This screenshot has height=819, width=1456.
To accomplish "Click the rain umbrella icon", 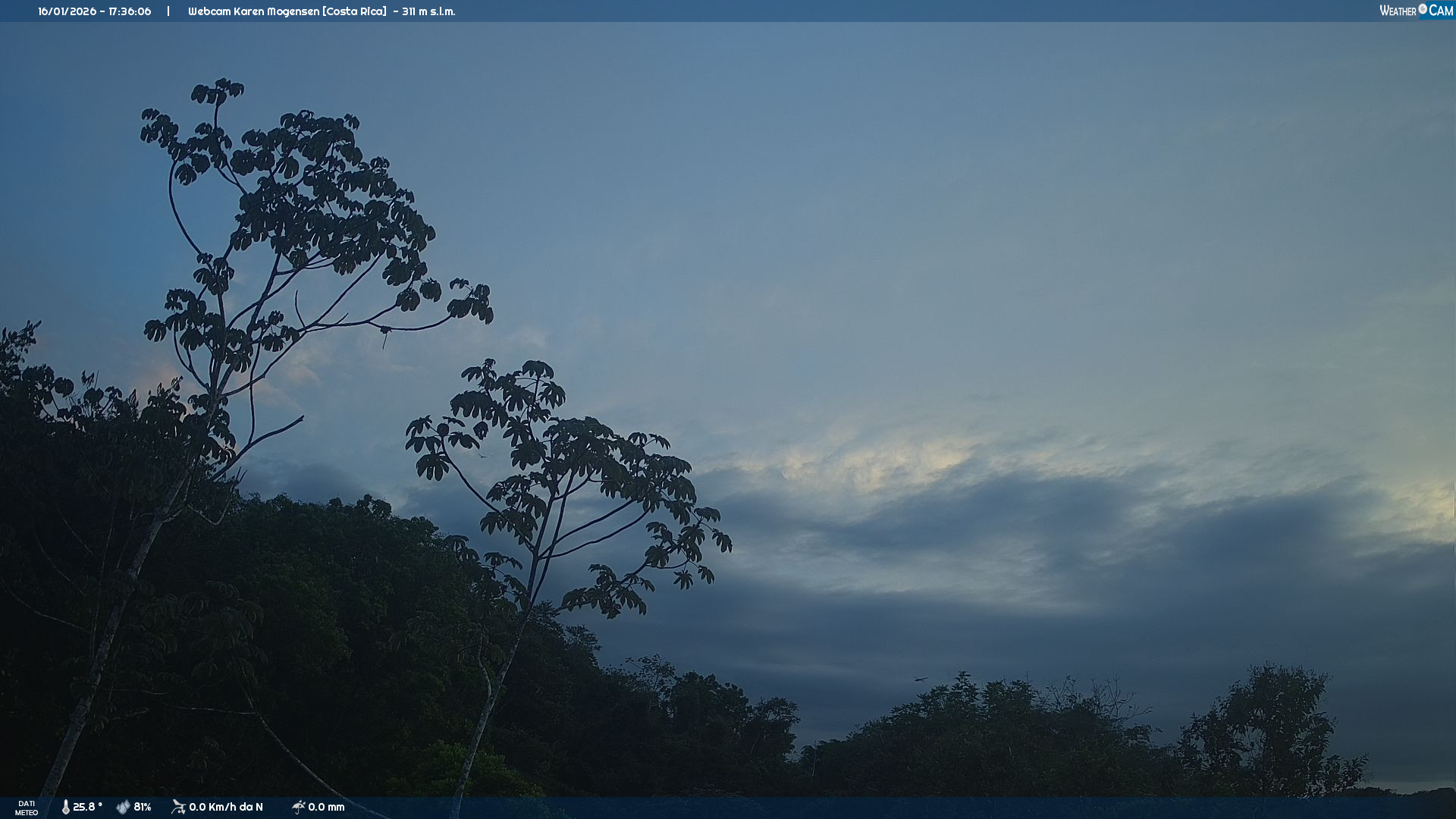I will [298, 807].
